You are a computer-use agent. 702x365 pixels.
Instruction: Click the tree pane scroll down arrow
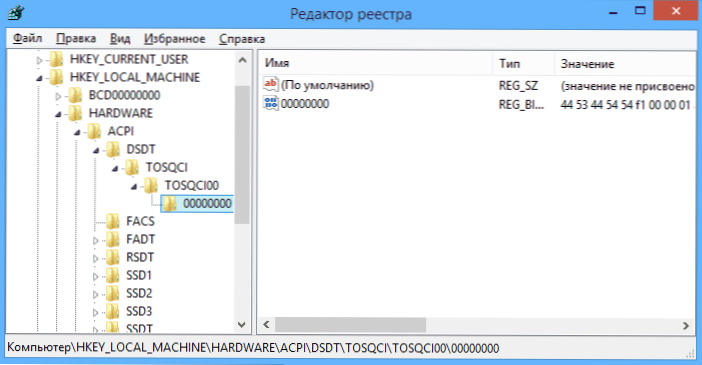click(x=242, y=325)
